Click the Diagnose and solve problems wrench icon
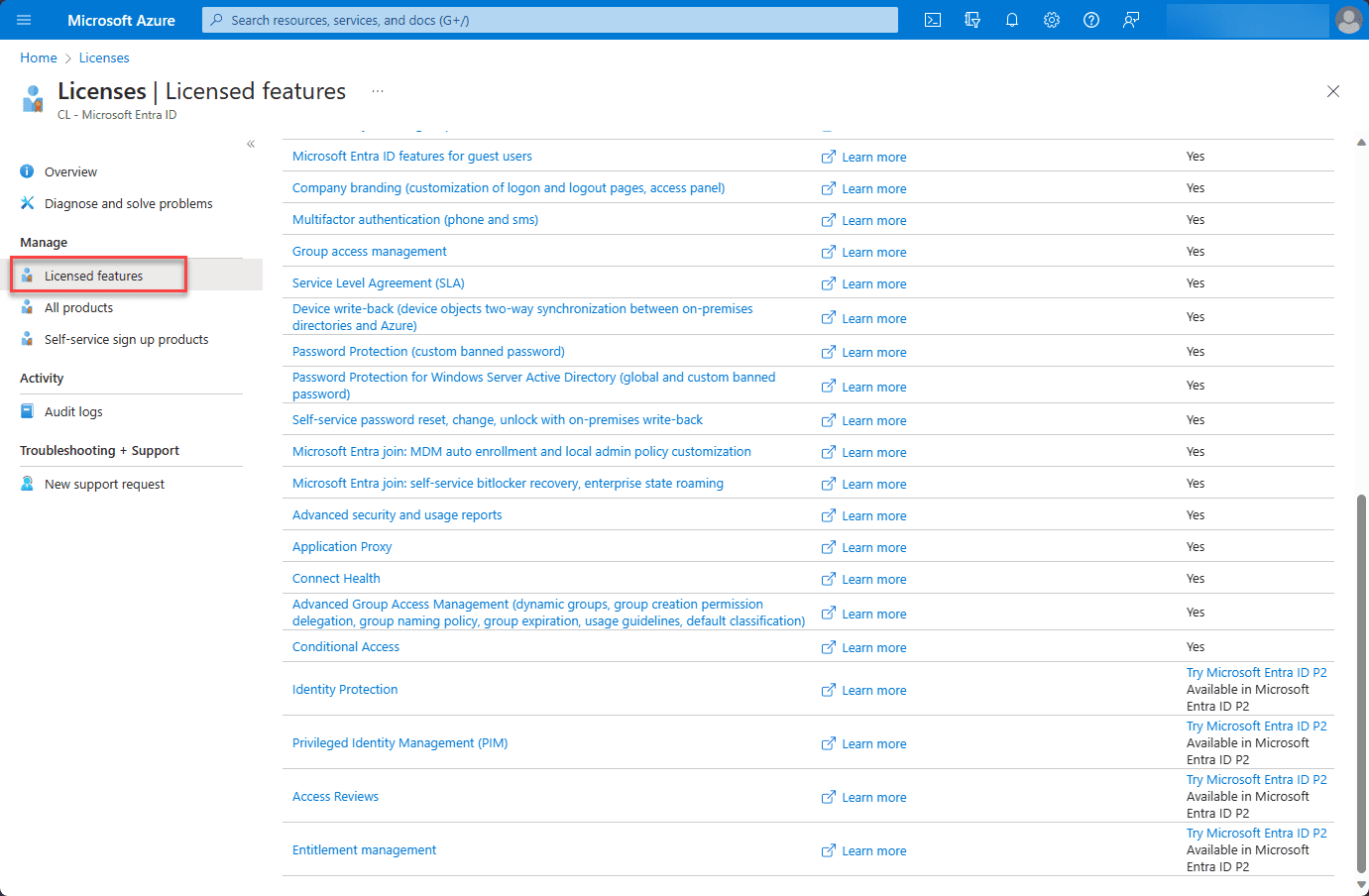1369x896 pixels. pyautogui.click(x=27, y=203)
